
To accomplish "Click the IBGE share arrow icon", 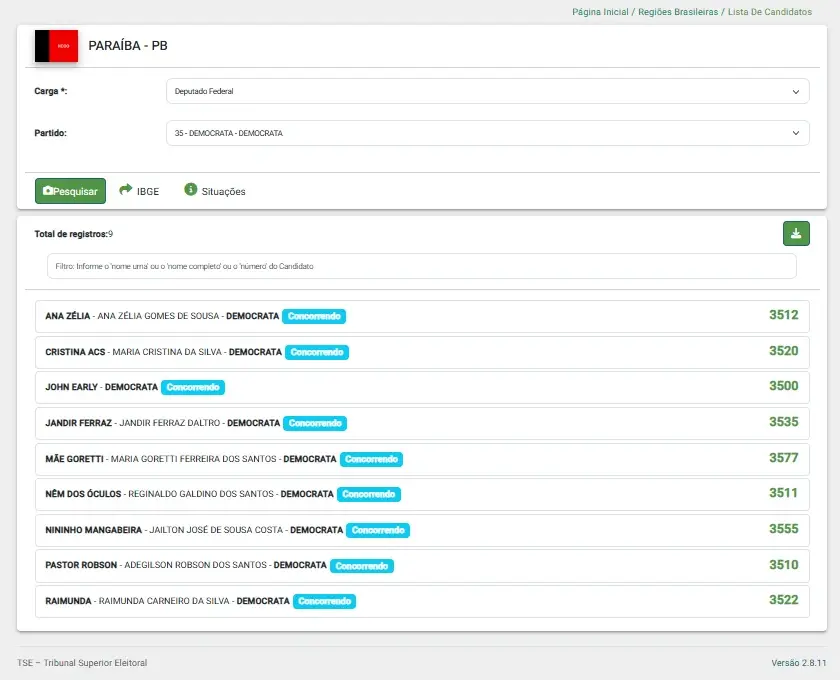I will pyautogui.click(x=125, y=189).
